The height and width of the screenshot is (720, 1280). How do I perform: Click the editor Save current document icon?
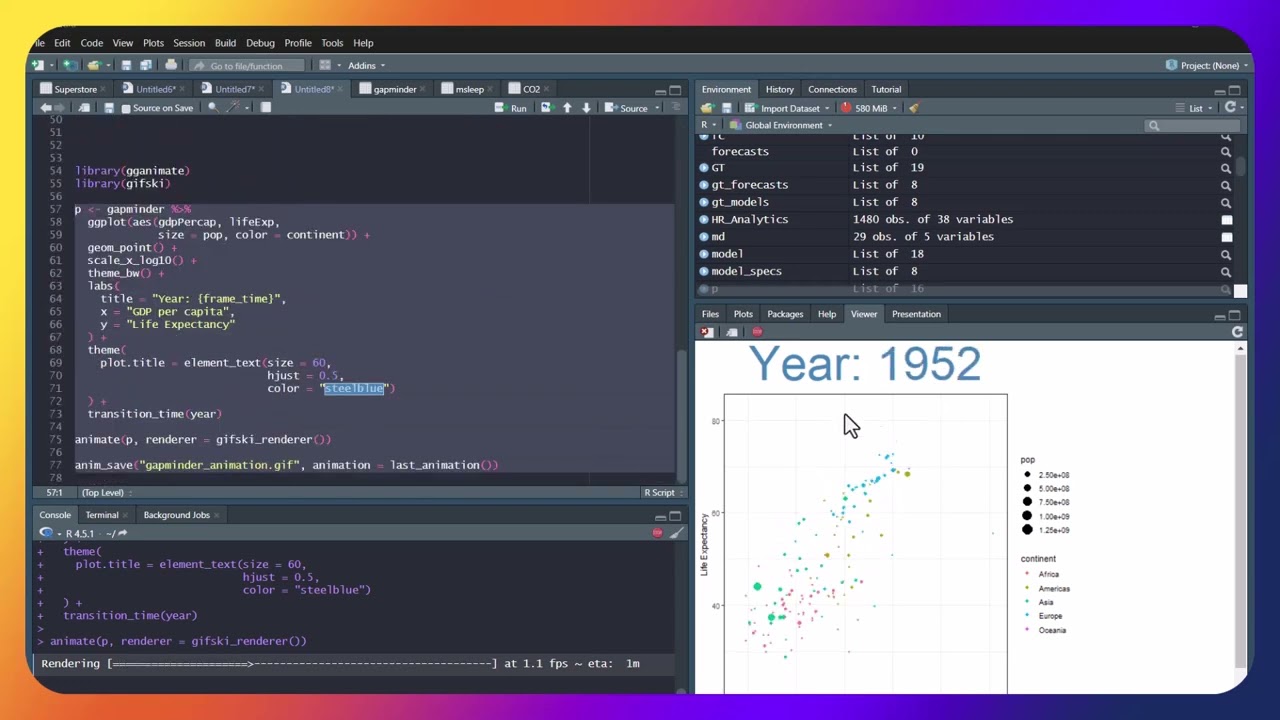coord(109,108)
